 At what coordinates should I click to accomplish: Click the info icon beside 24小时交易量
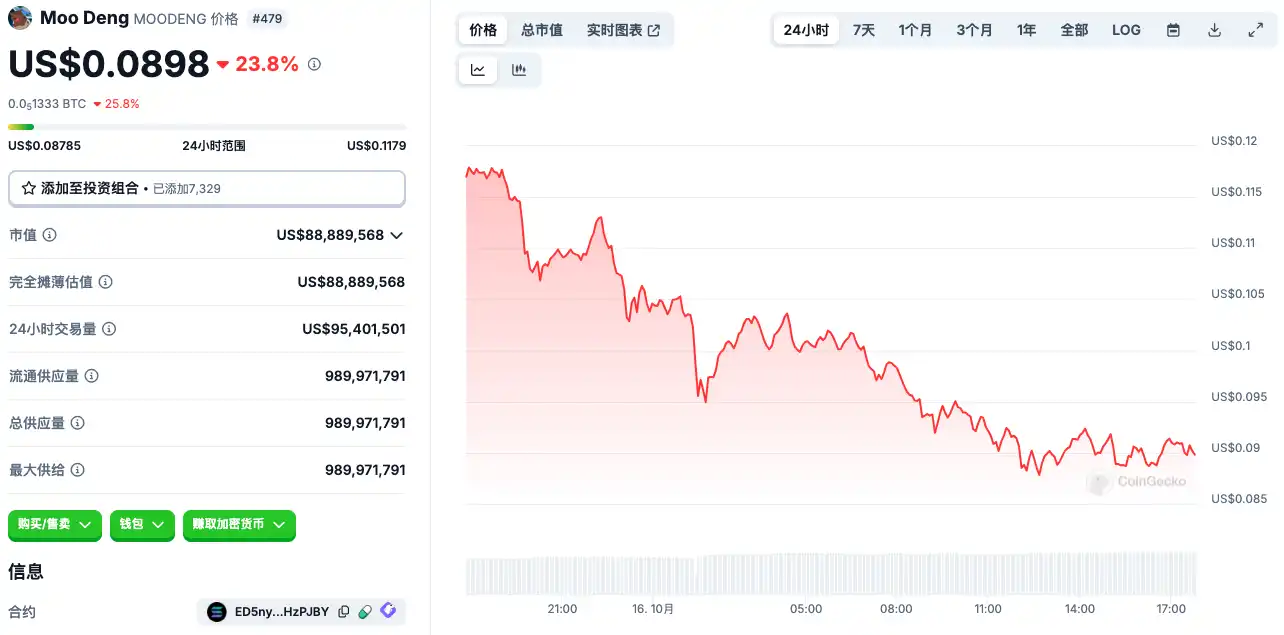(x=109, y=329)
